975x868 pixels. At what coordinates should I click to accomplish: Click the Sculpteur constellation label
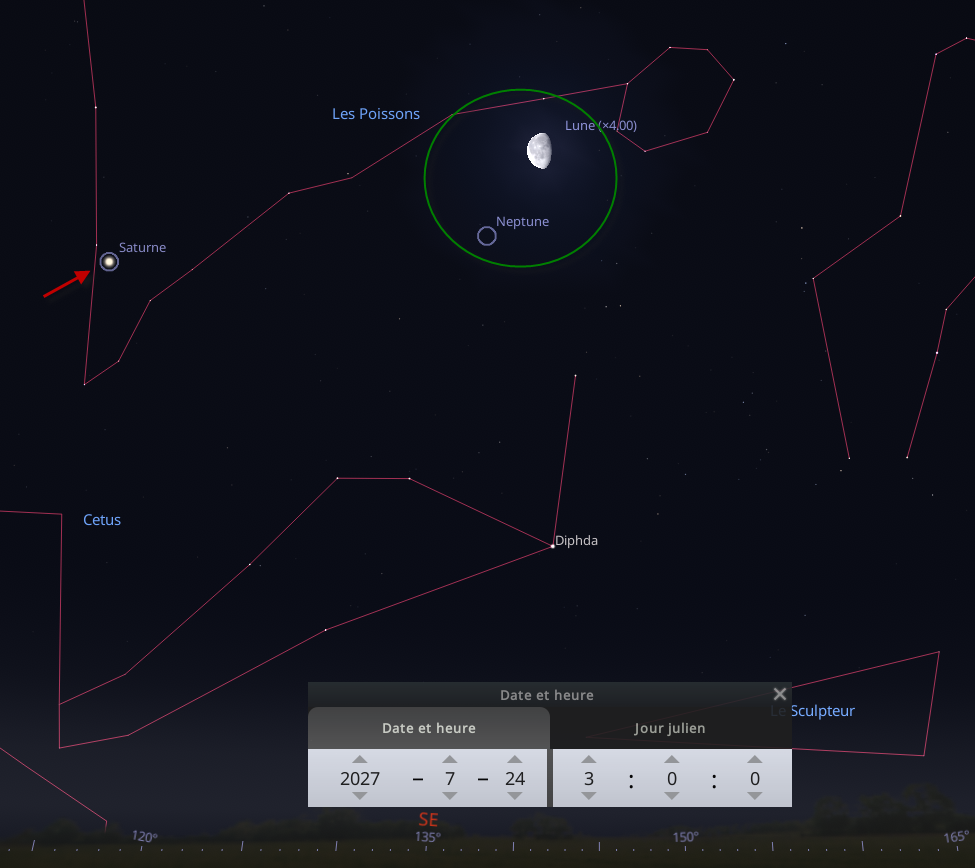(821, 711)
